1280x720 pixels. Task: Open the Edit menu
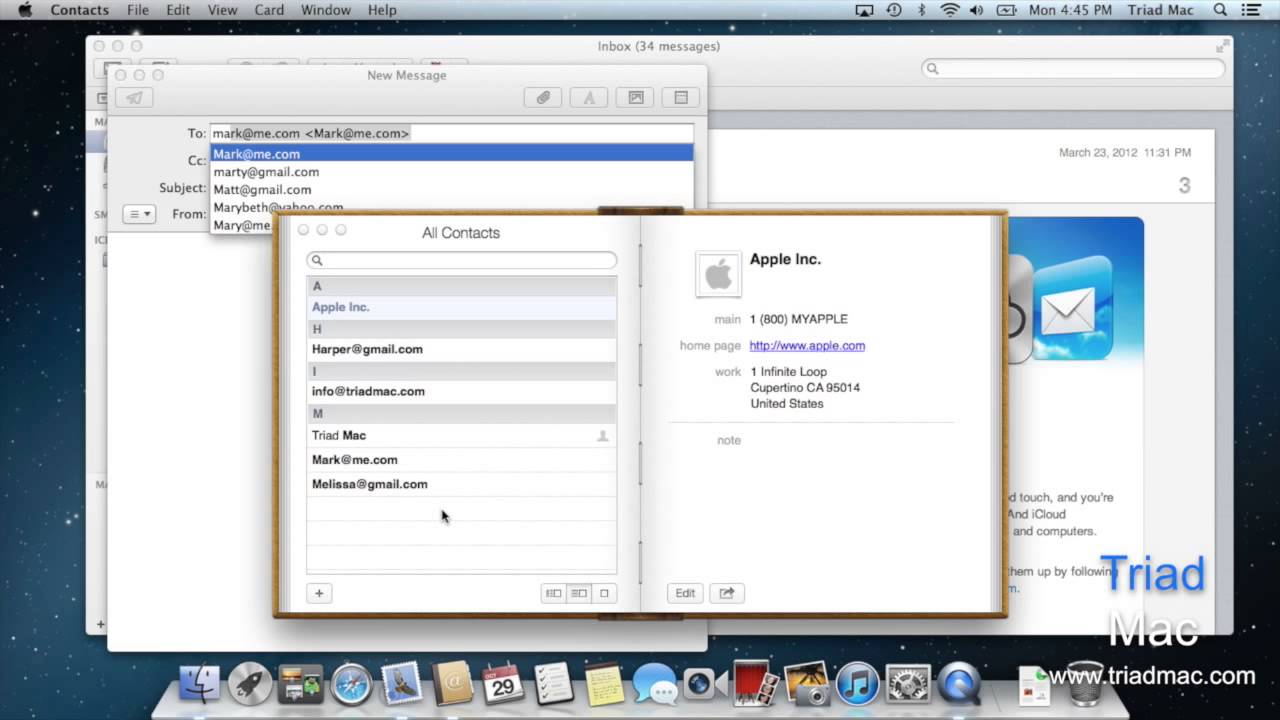(x=178, y=10)
